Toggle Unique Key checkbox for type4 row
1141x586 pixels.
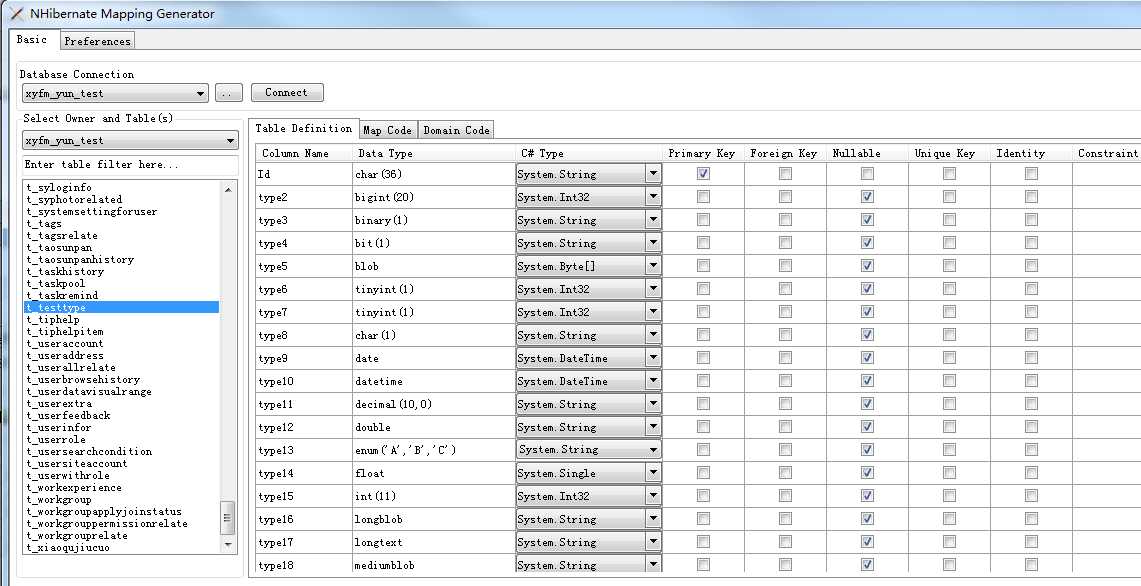950,242
